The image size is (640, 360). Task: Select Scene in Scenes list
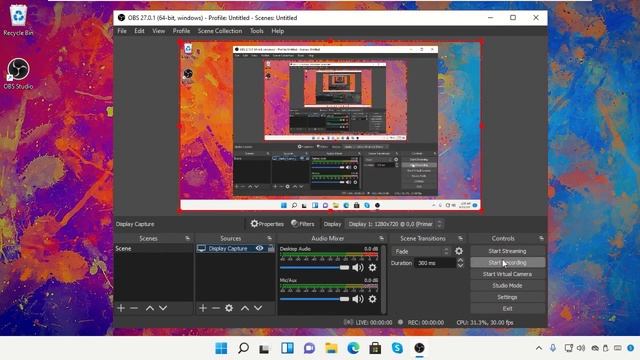coord(153,248)
